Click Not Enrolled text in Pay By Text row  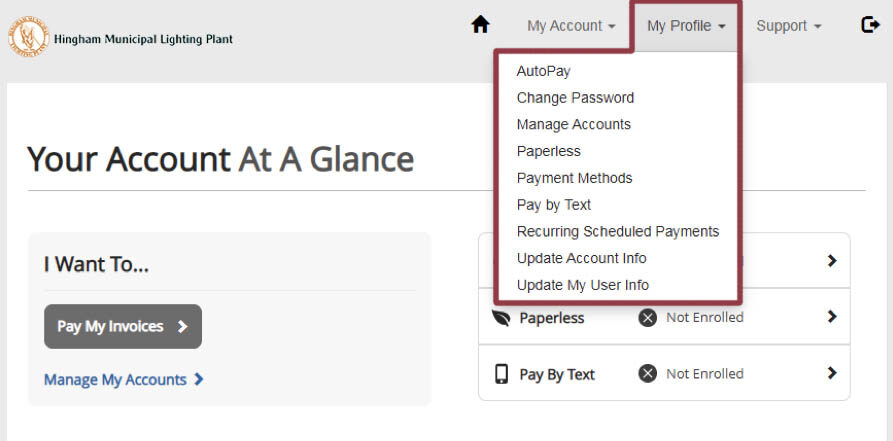point(705,374)
